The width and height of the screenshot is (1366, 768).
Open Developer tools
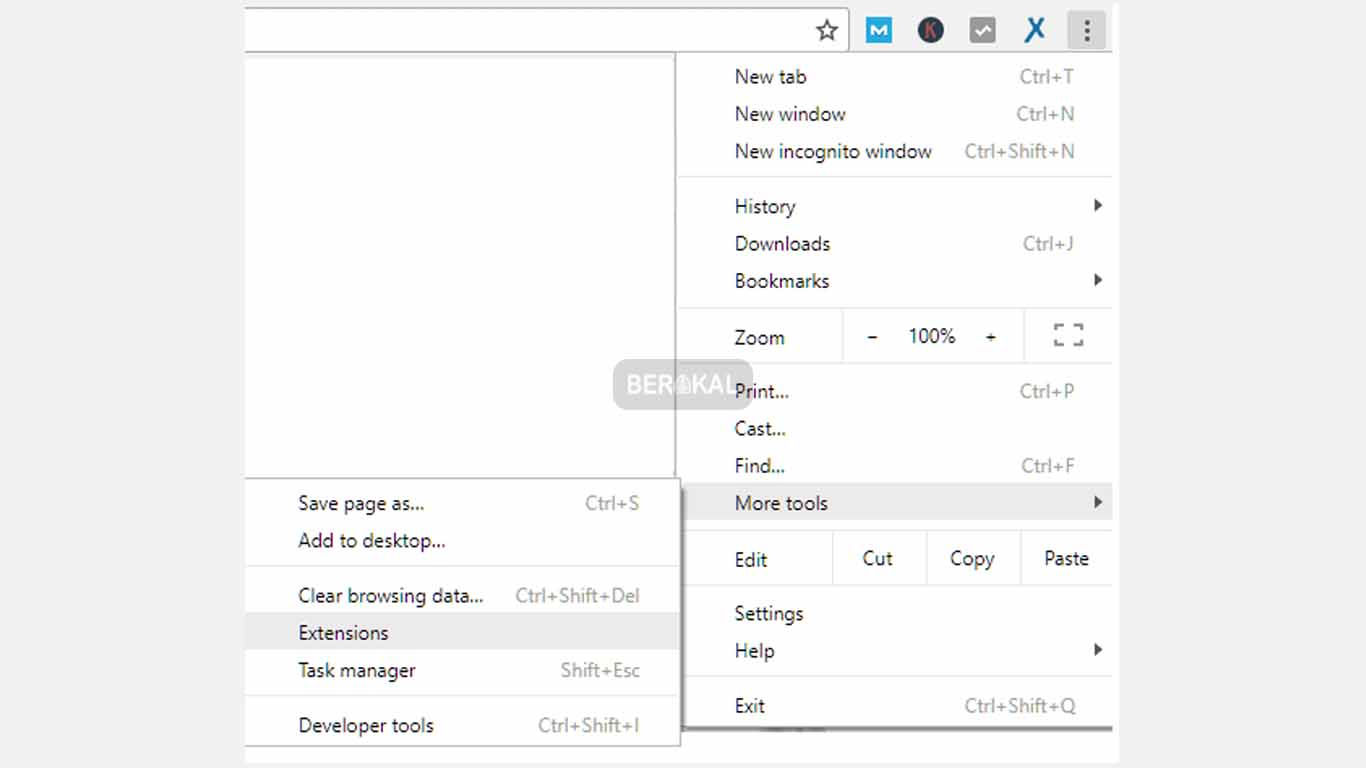click(x=366, y=726)
